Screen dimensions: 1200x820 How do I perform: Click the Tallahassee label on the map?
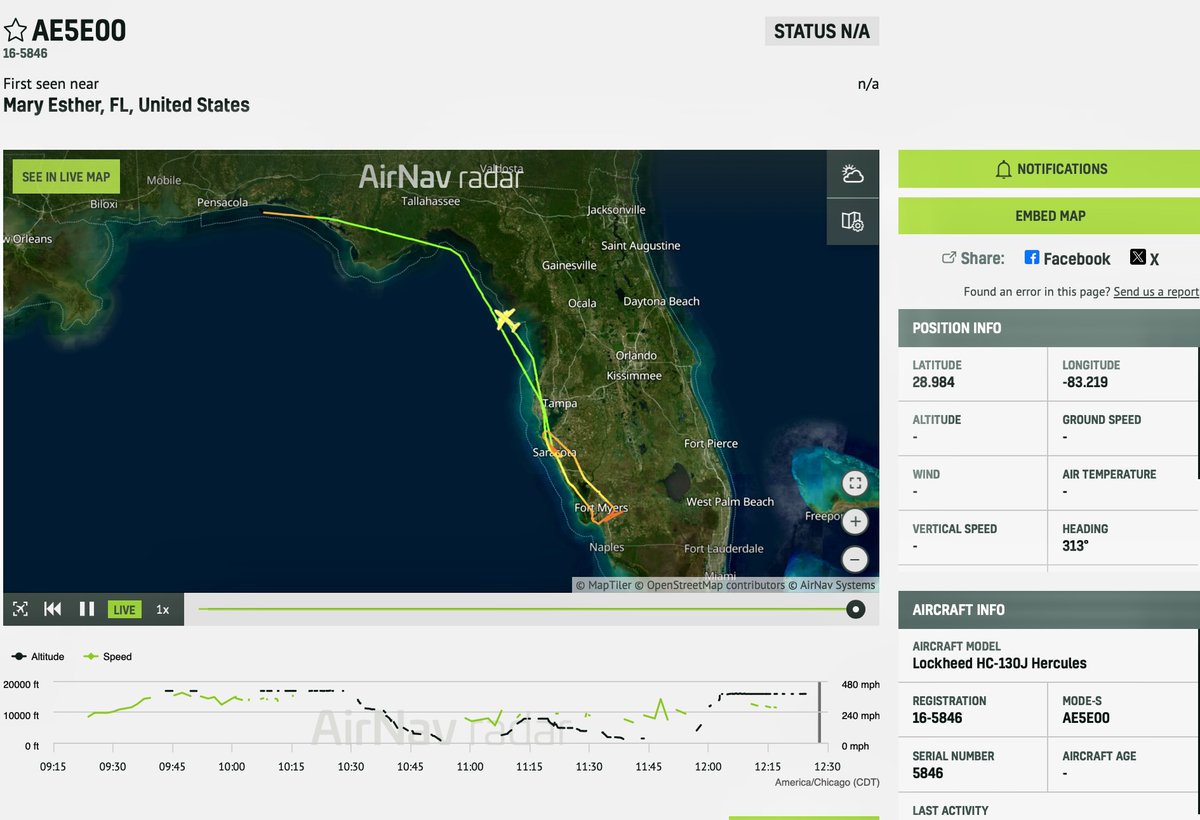[x=430, y=201]
